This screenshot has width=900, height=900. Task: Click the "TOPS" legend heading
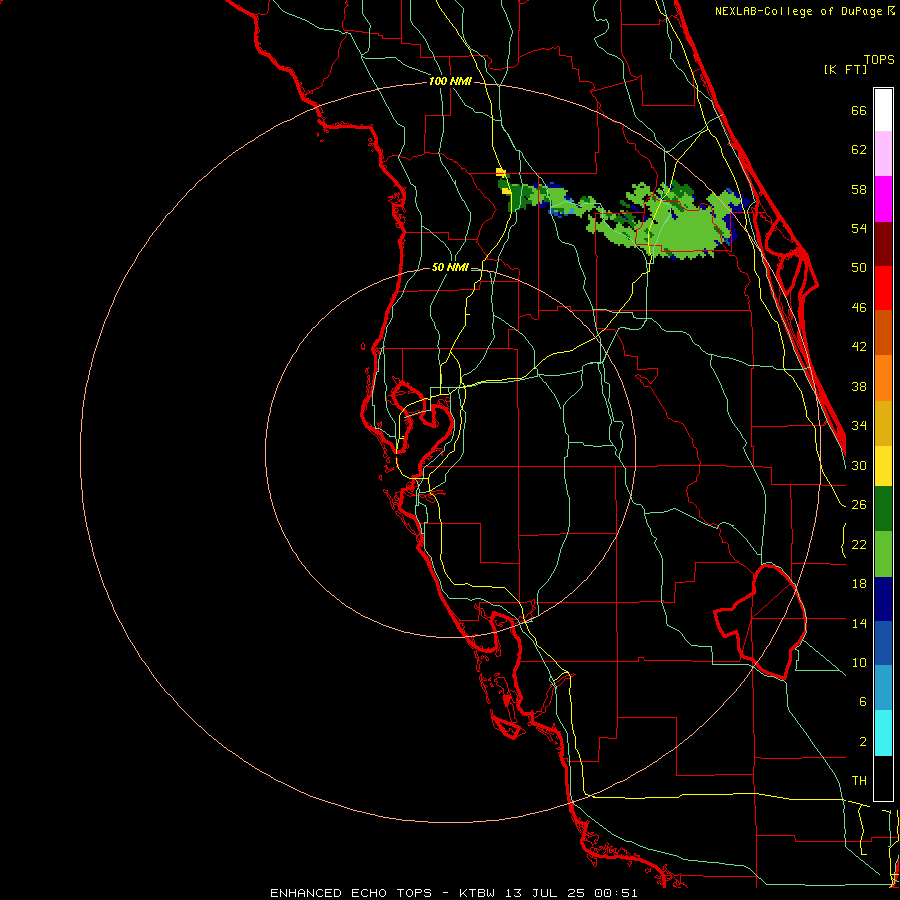click(879, 60)
